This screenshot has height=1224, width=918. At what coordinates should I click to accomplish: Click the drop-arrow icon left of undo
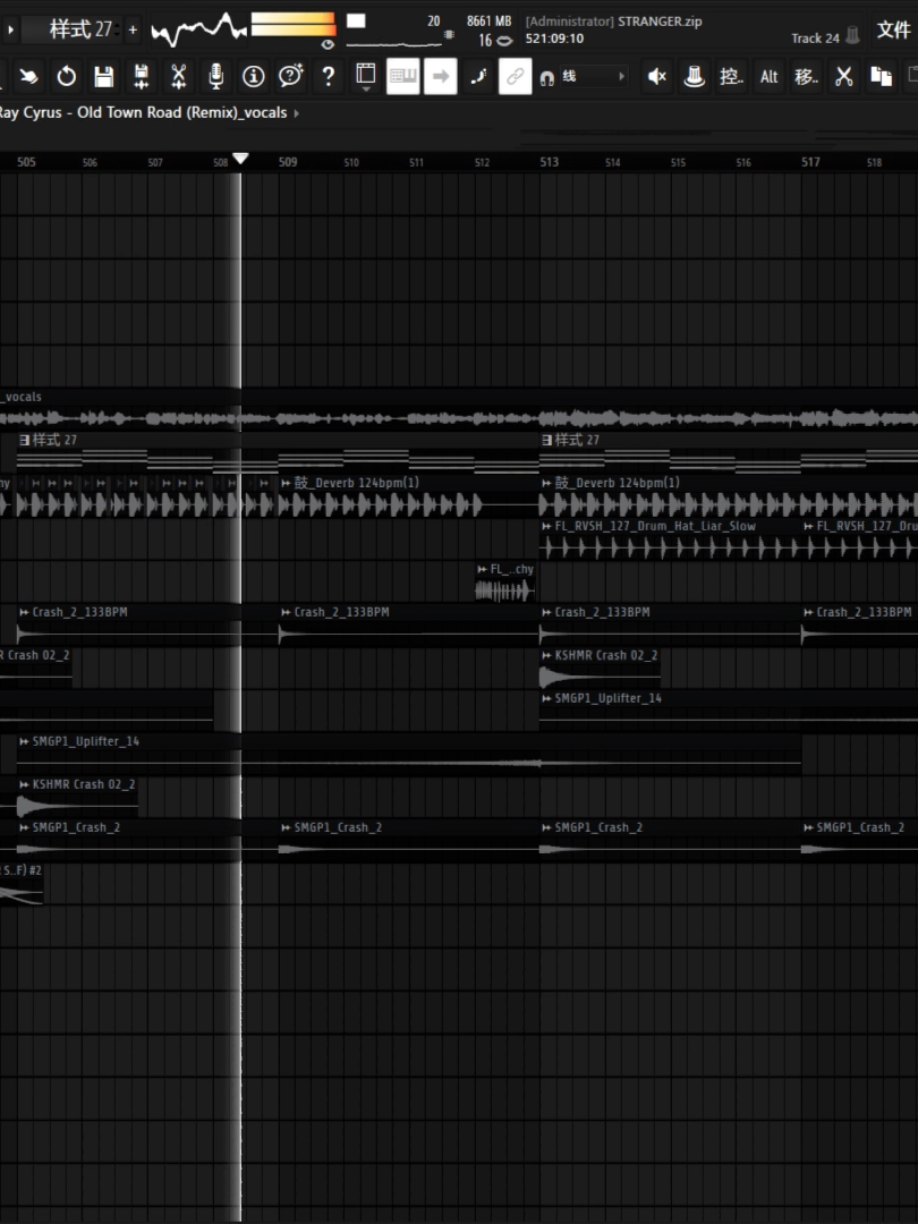(29, 76)
